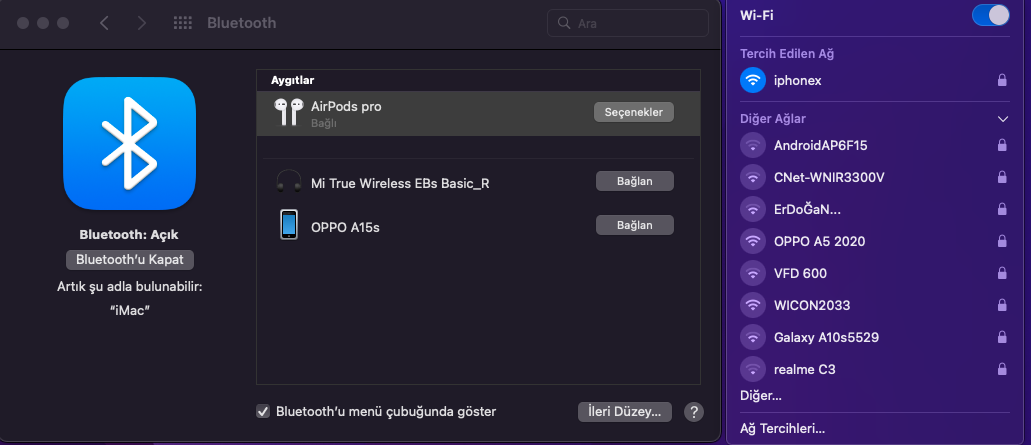
Task: Click the OPPO A5 2020 Wi-Fi icon
Action: (x=753, y=241)
